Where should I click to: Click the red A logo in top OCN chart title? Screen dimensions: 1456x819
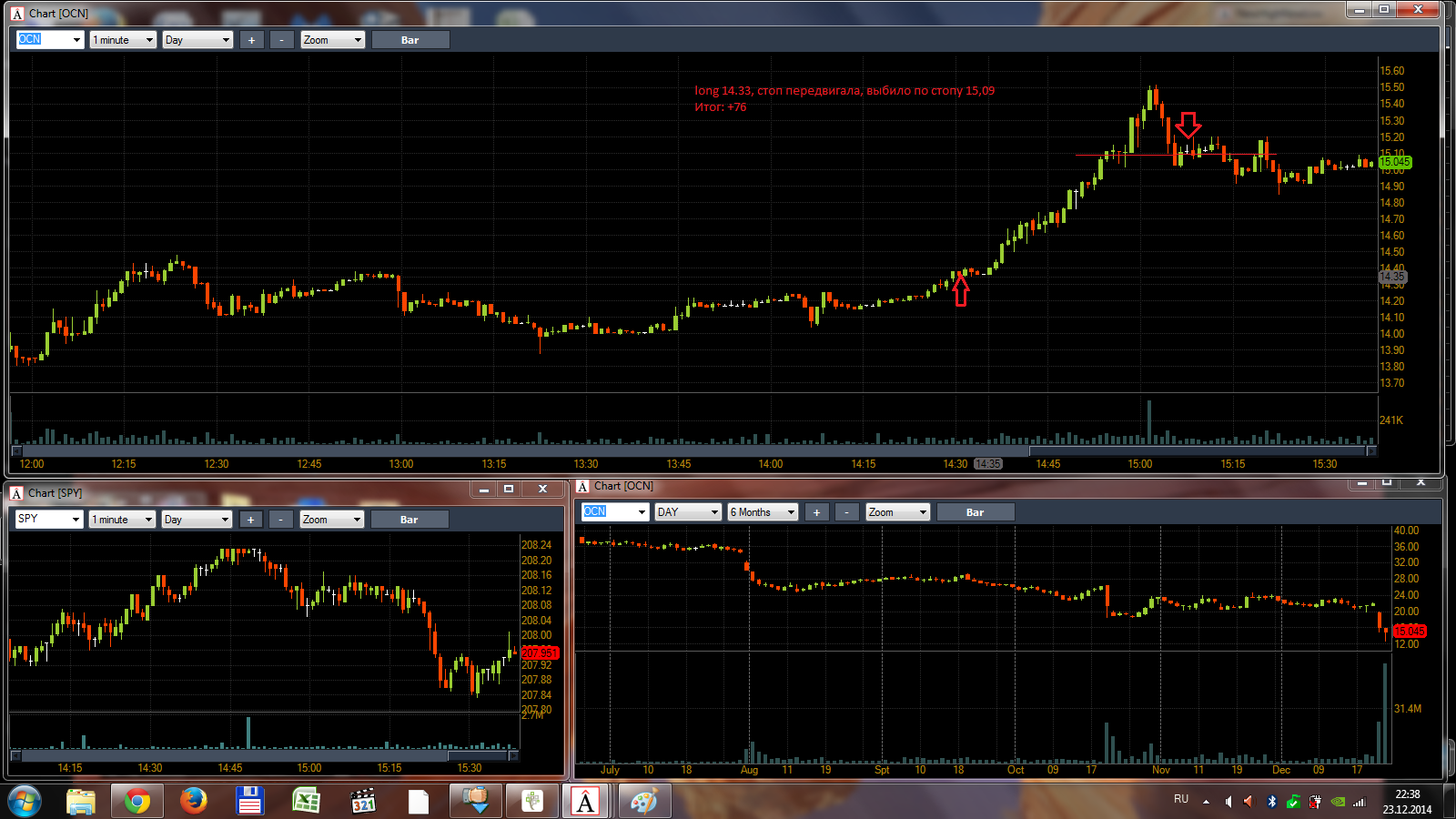[x=17, y=14]
